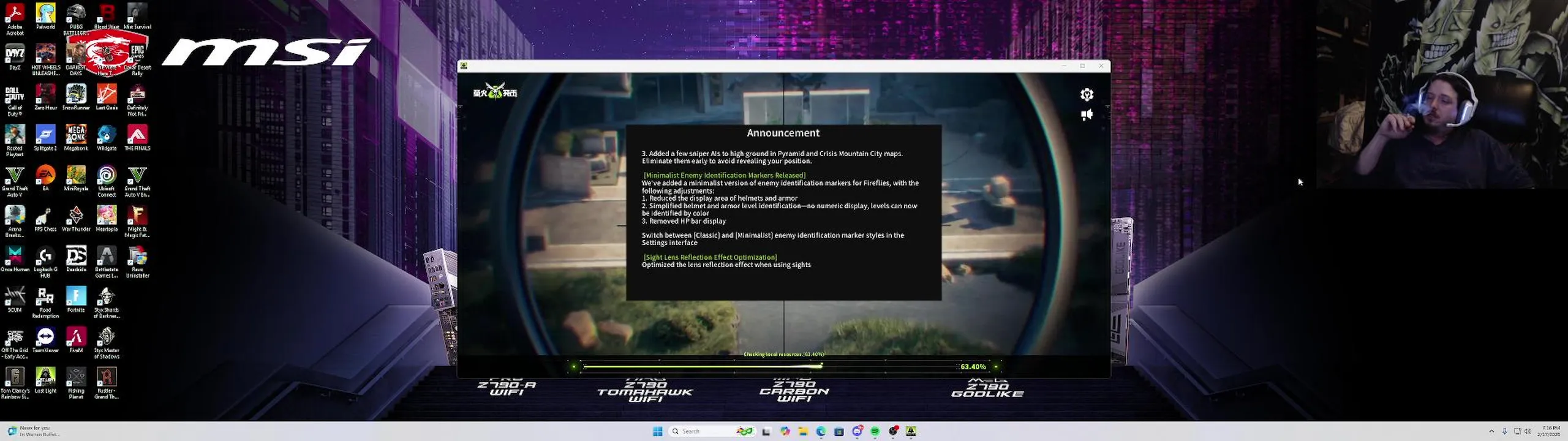
Task: Open Palworld desktop shortcut
Action: pyautogui.click(x=45, y=16)
